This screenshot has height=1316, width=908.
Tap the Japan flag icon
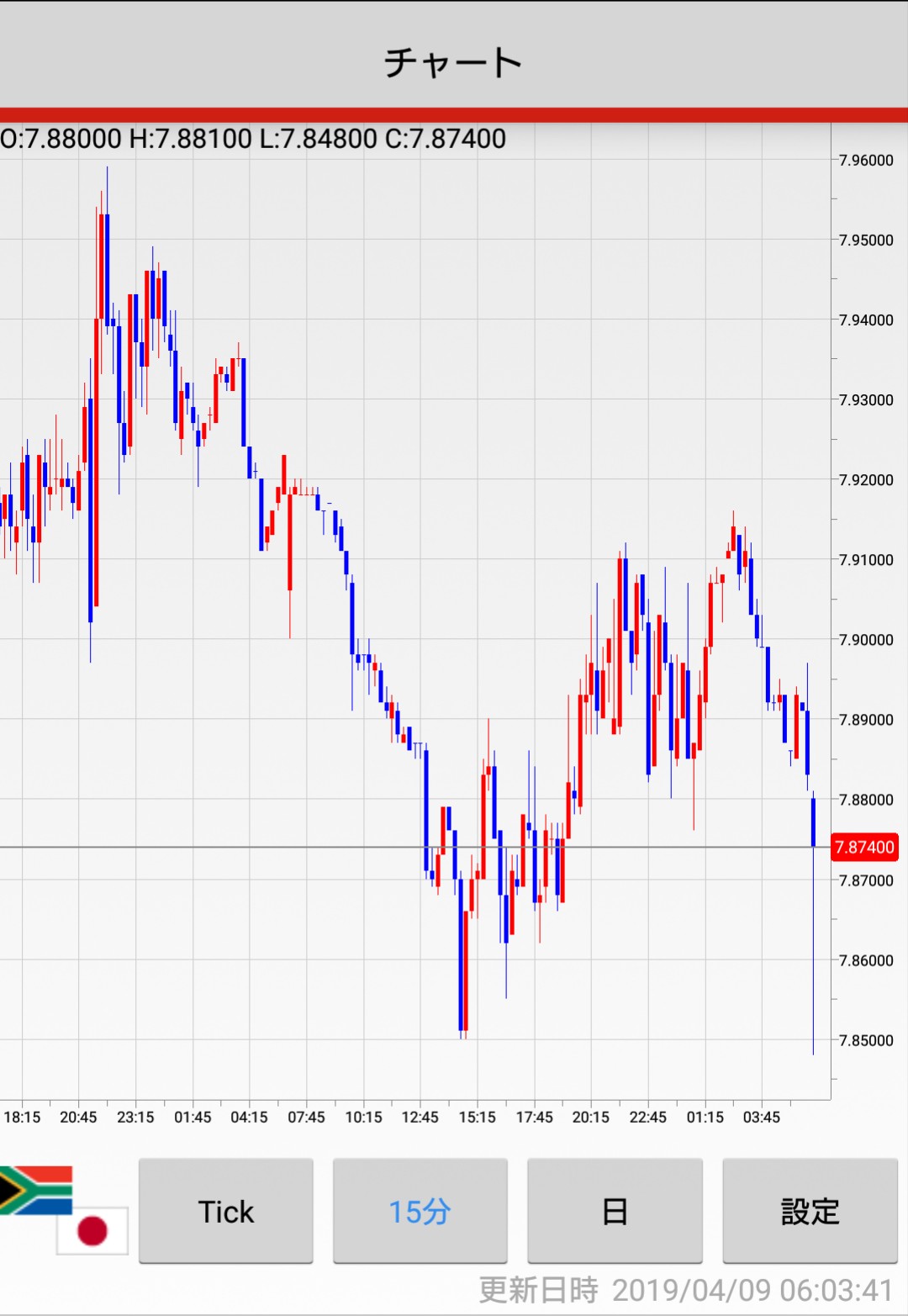pos(92,1231)
